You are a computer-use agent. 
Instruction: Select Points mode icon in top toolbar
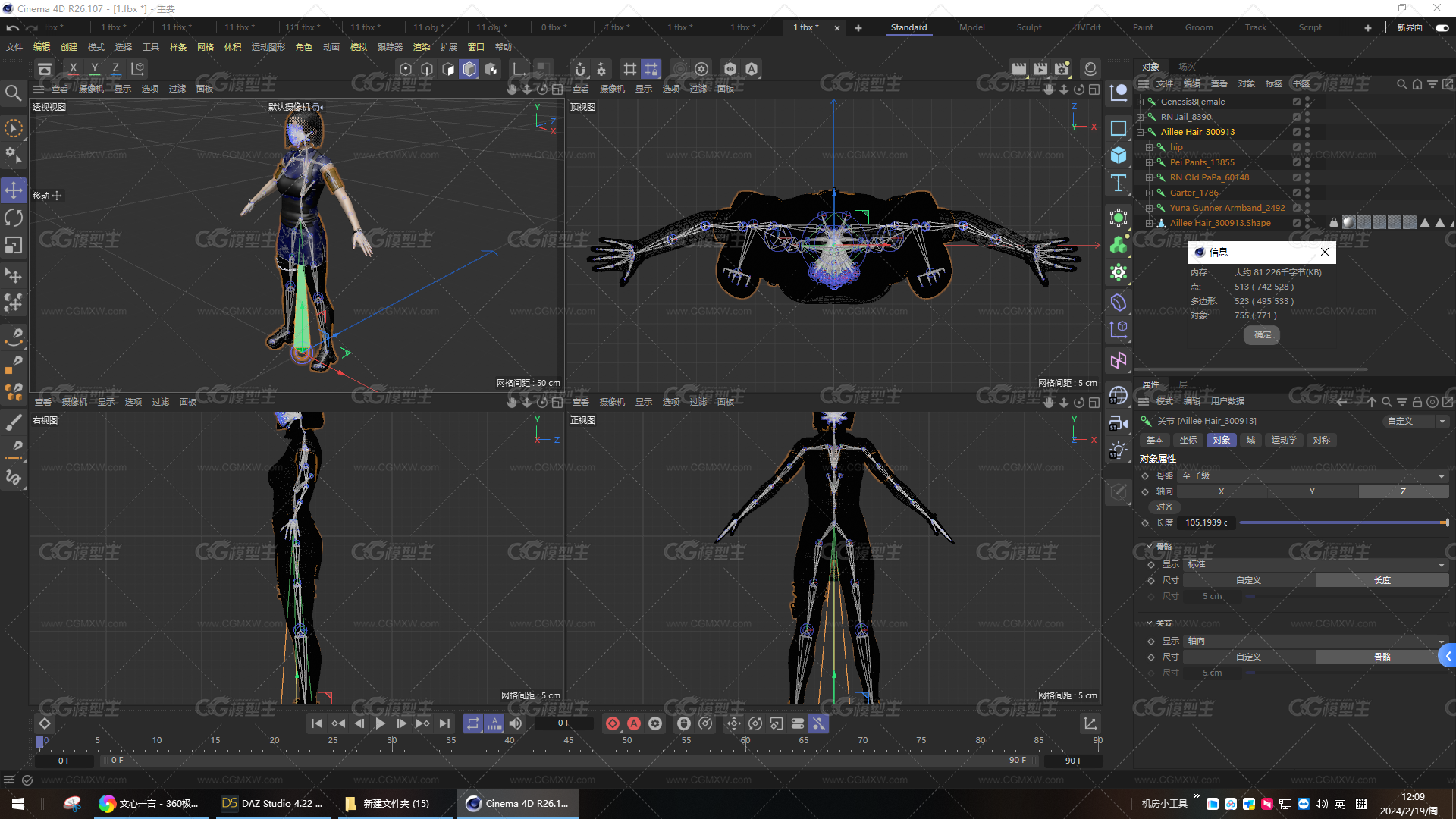(x=406, y=69)
